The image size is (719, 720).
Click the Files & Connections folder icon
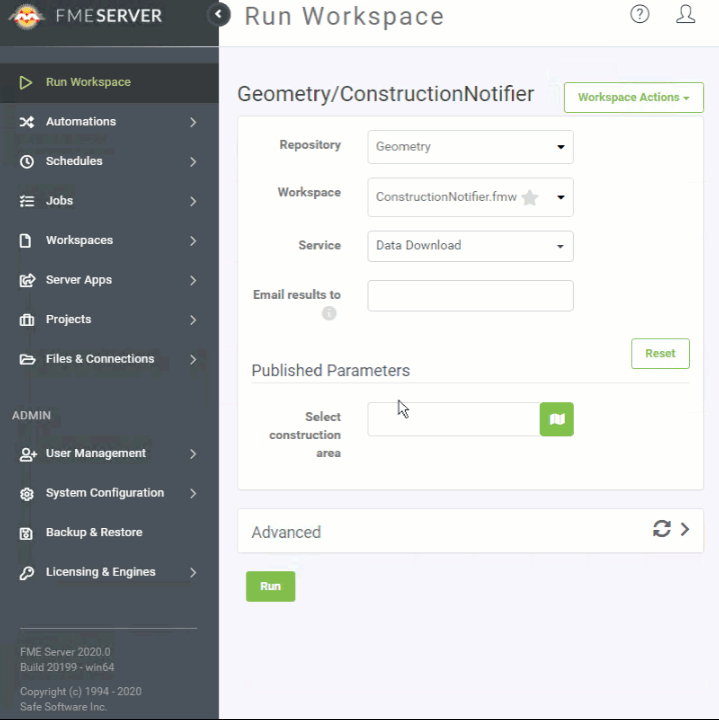tap(27, 359)
